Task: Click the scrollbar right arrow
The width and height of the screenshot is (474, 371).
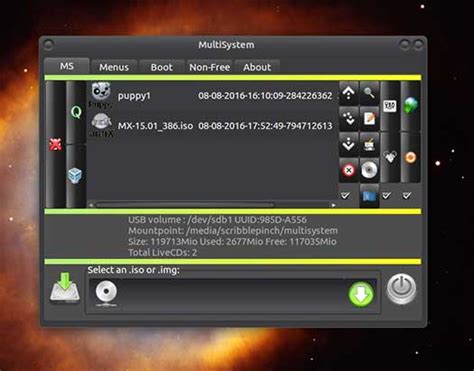Action: coord(334,205)
